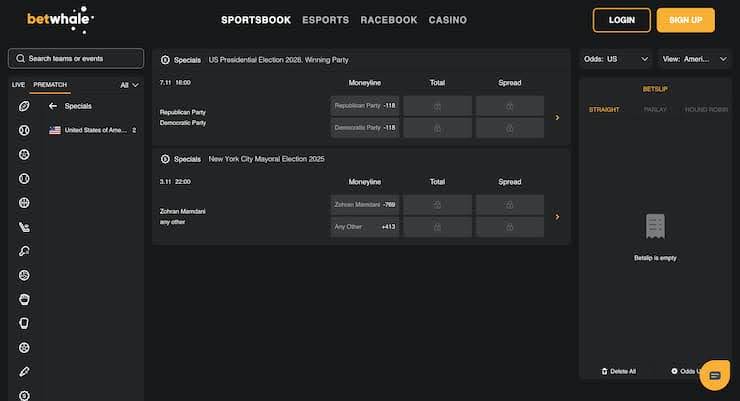This screenshot has height=401, width=740.
Task: Open the RACEBOOK section
Action: click(x=389, y=20)
